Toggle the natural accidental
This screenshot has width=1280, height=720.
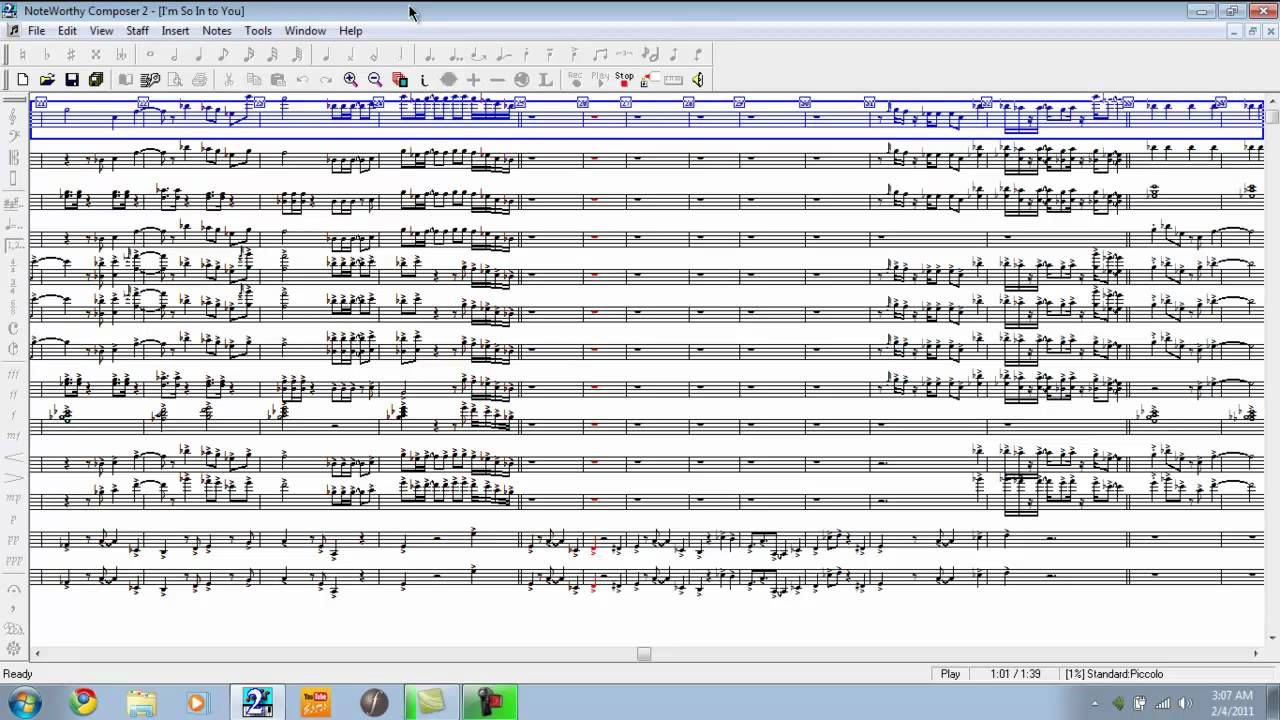point(23,55)
